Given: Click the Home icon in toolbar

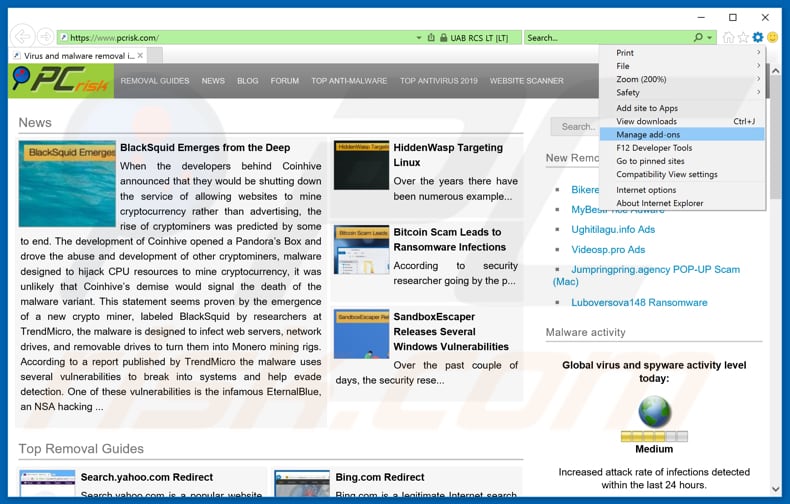Looking at the screenshot, I should 729,37.
